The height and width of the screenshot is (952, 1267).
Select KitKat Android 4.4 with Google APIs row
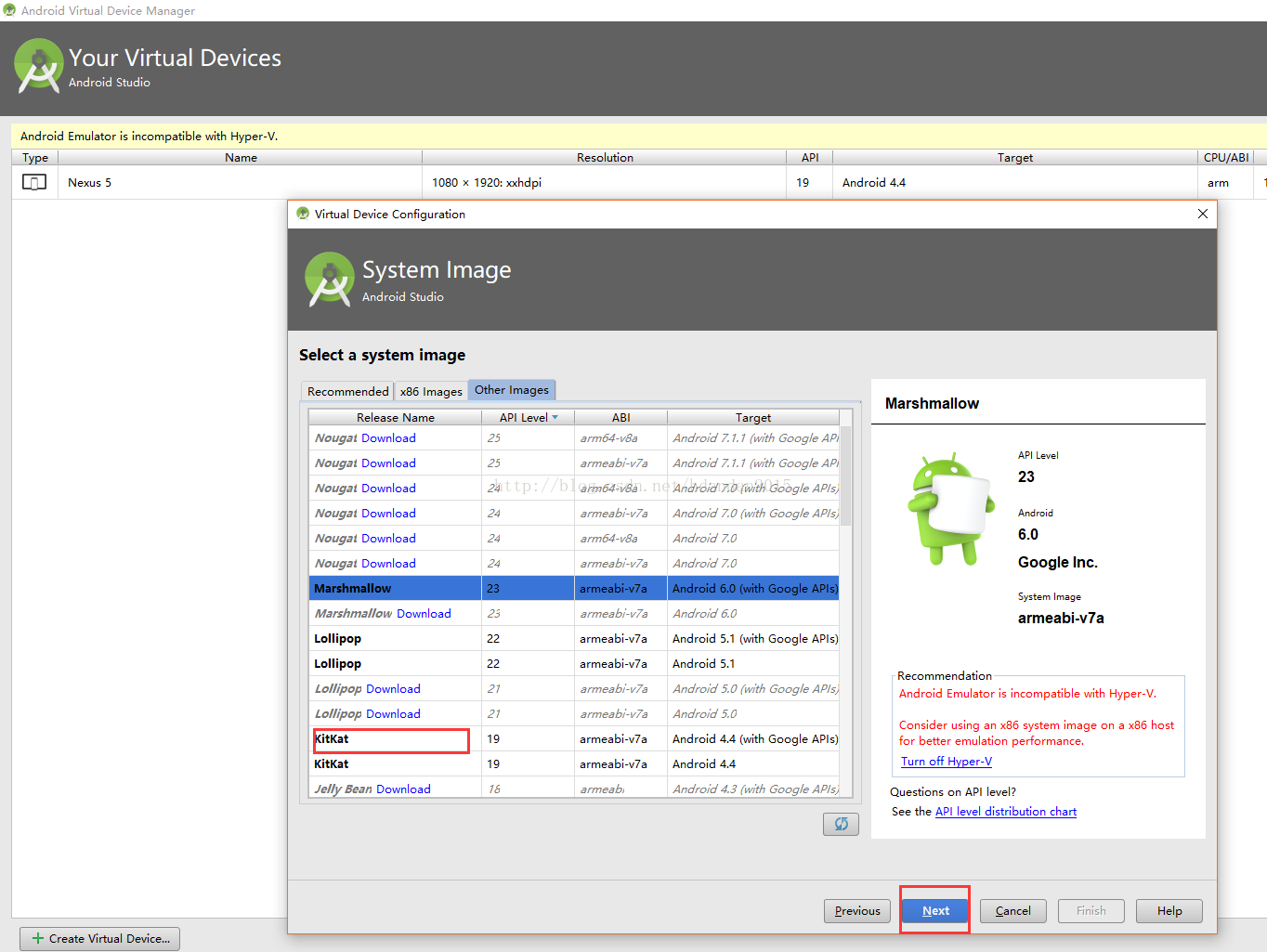pos(574,738)
